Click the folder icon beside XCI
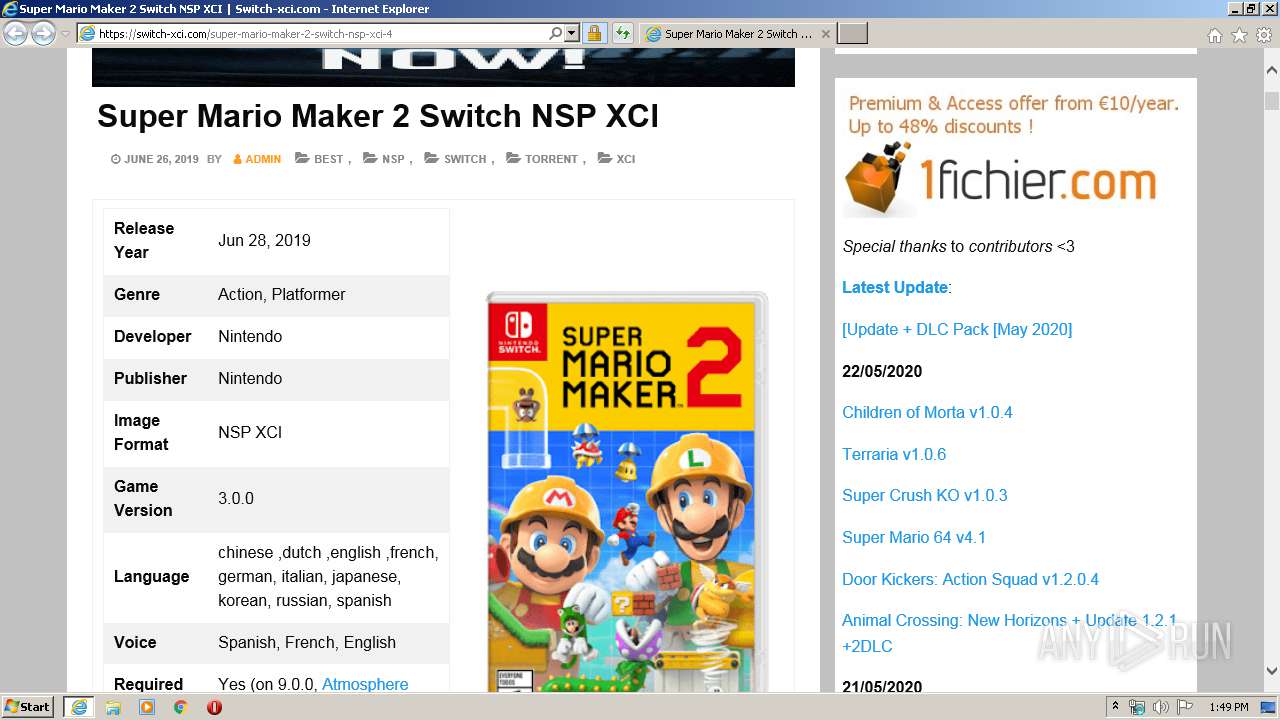 click(x=604, y=158)
